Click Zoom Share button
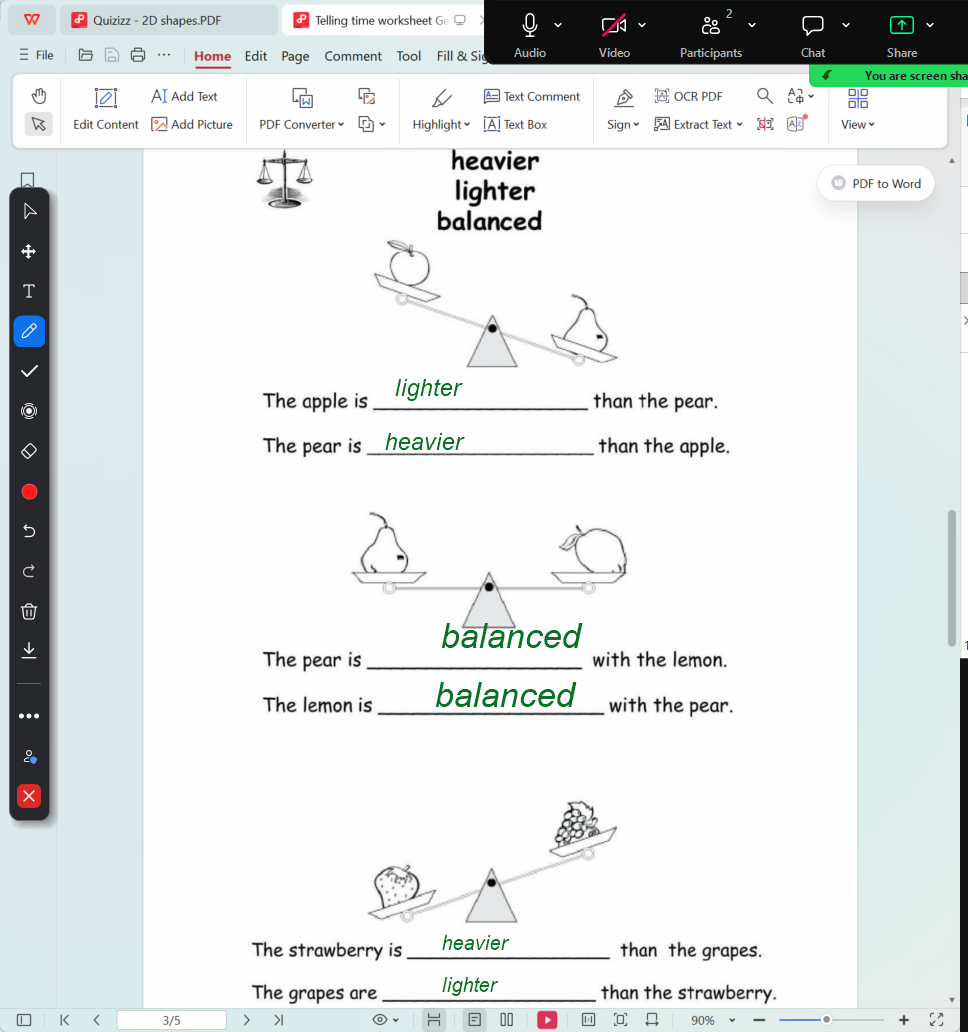The image size is (968, 1032). pyautogui.click(x=901, y=35)
